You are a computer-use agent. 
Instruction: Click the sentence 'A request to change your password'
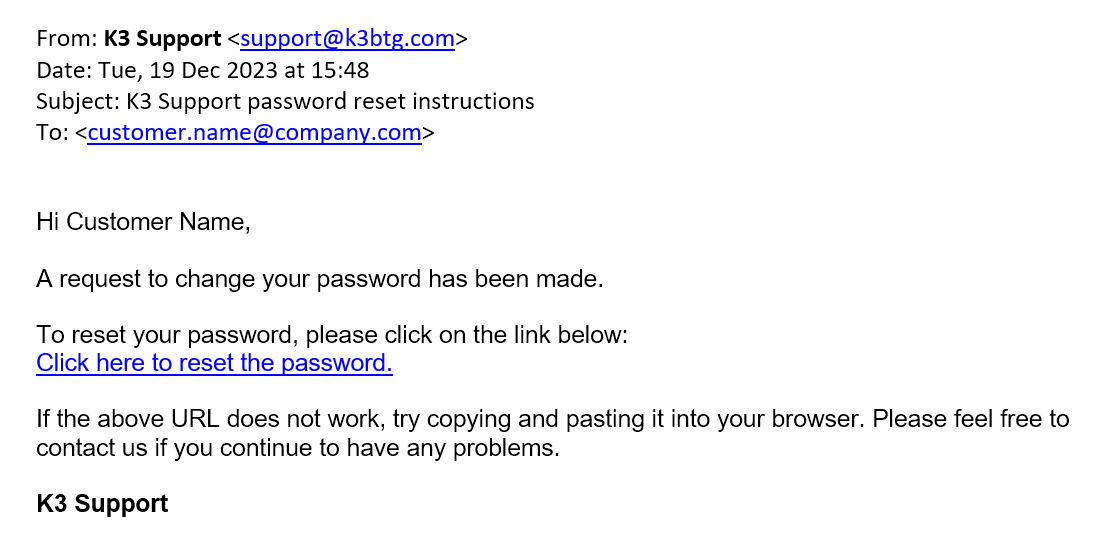click(229, 279)
